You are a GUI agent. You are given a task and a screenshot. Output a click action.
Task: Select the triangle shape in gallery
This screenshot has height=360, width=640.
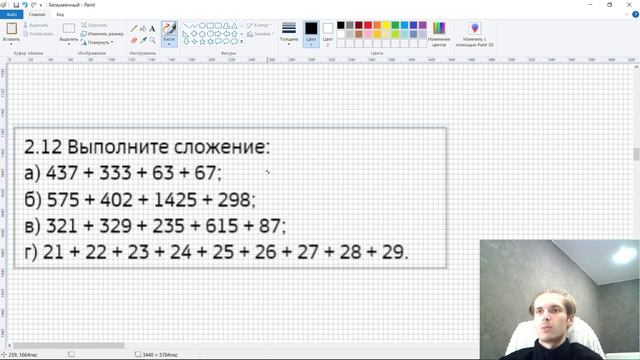pos(234,25)
